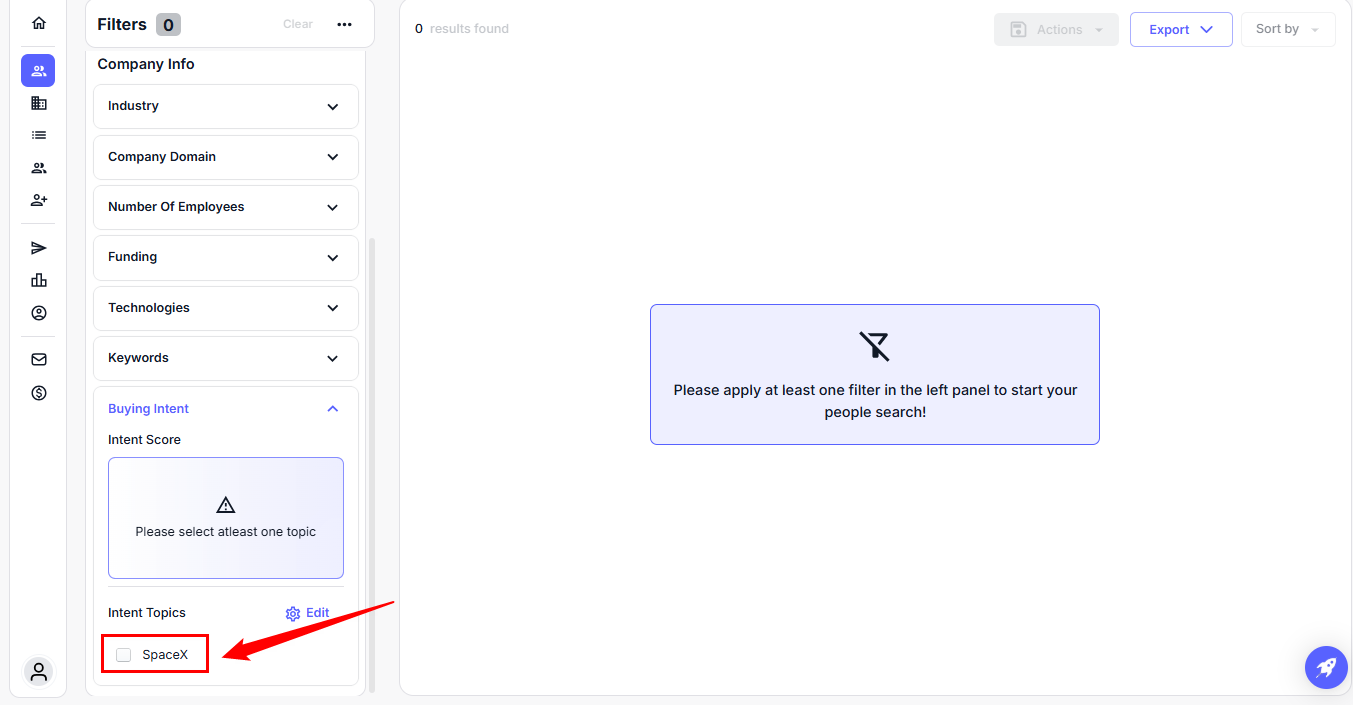The image size is (1353, 705).
Task: Click Edit next to Intent Topics
Action: coord(308,613)
